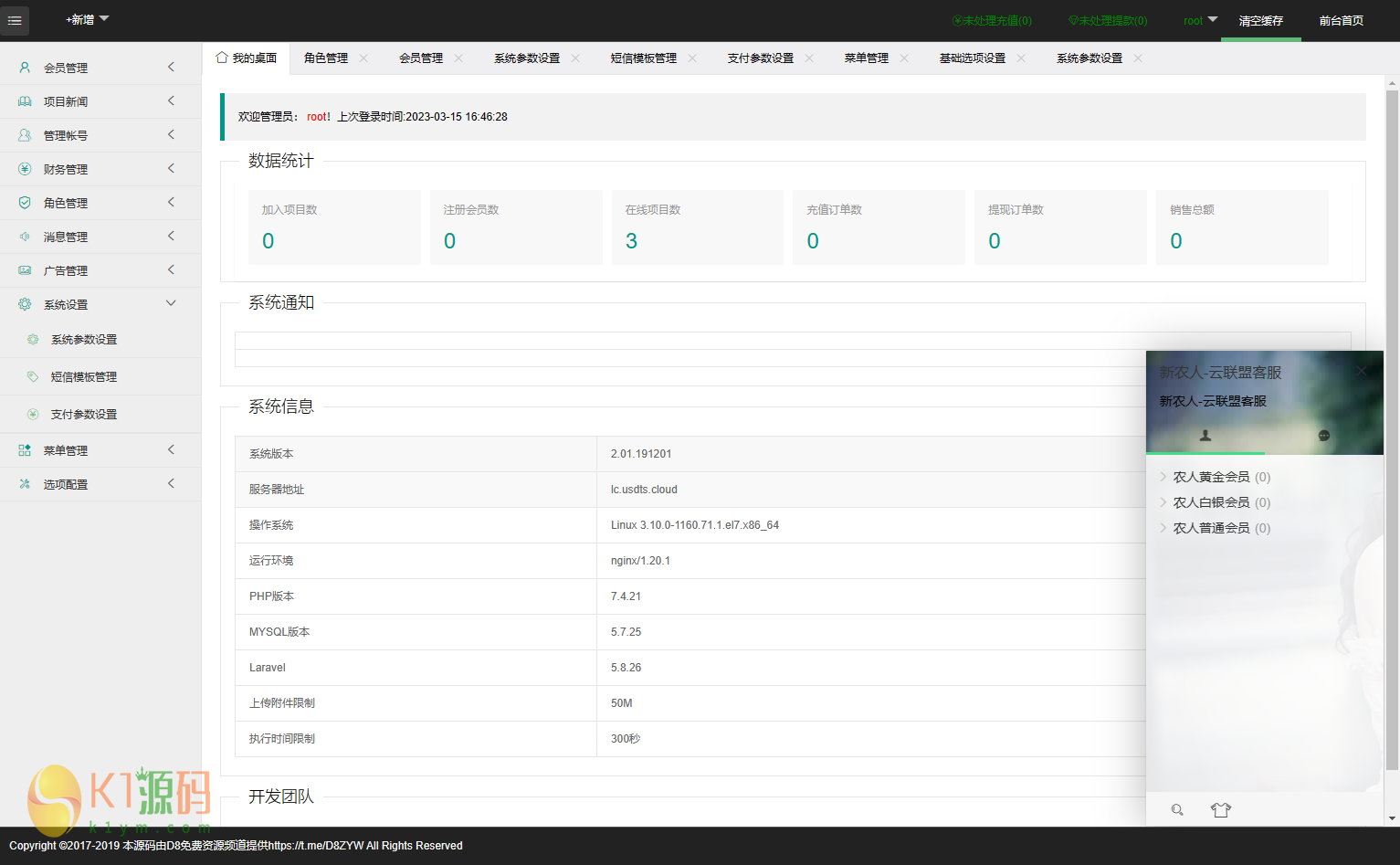Open the chat widget skin shirt icon
This screenshot has width=1400, height=865.
[1221, 810]
